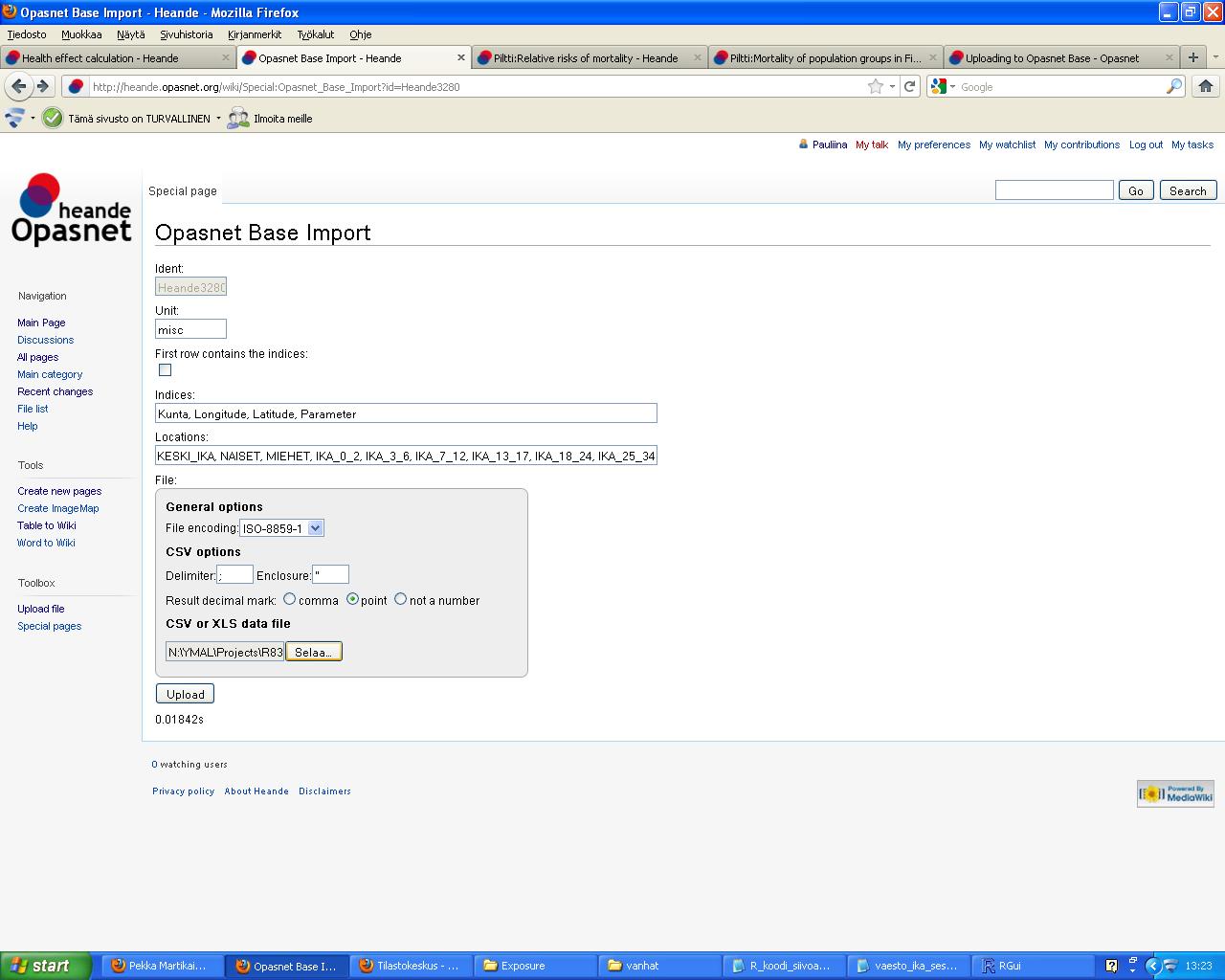Click into the Indices text field

406,413
